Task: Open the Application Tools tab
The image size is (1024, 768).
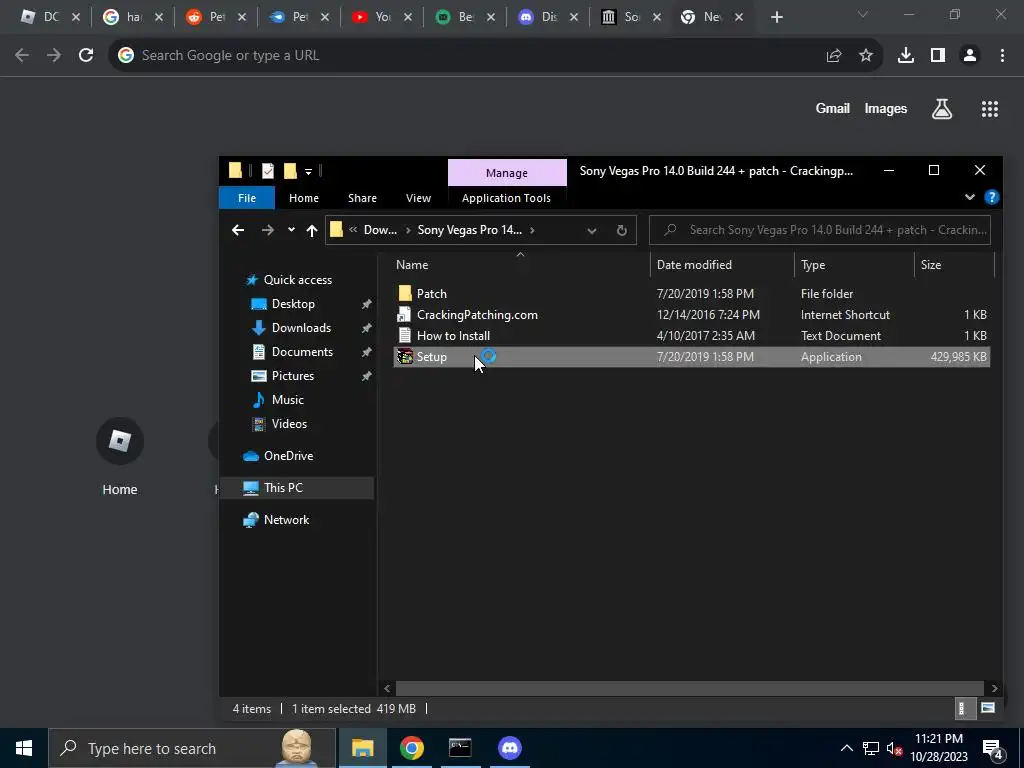Action: [x=506, y=198]
